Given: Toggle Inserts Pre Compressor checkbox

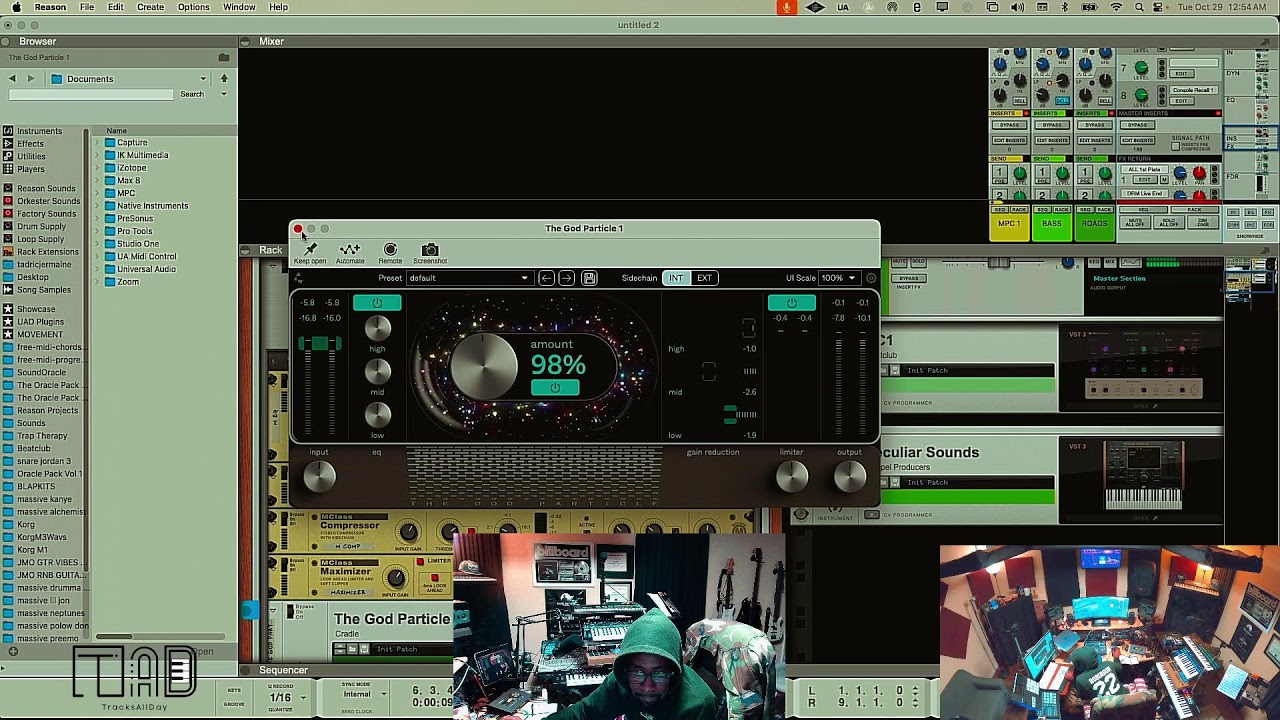Looking at the screenshot, I should coord(1175,147).
